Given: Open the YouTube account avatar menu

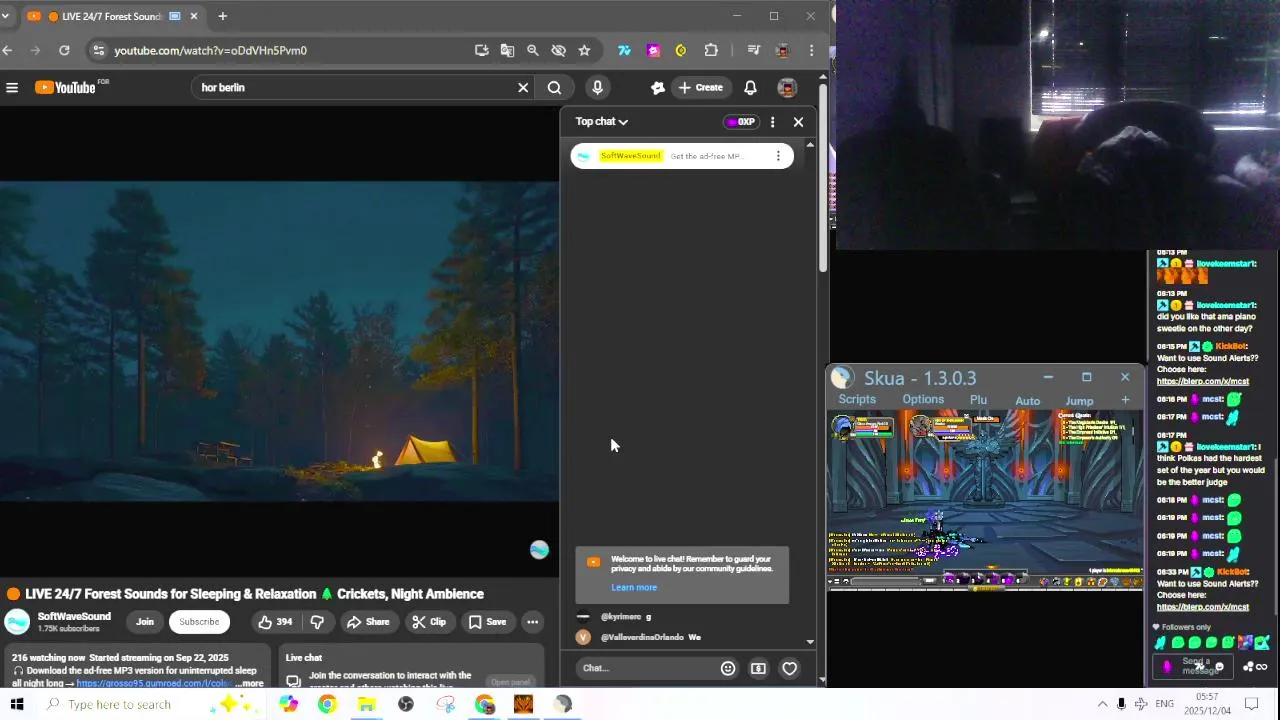Looking at the screenshot, I should click(787, 88).
